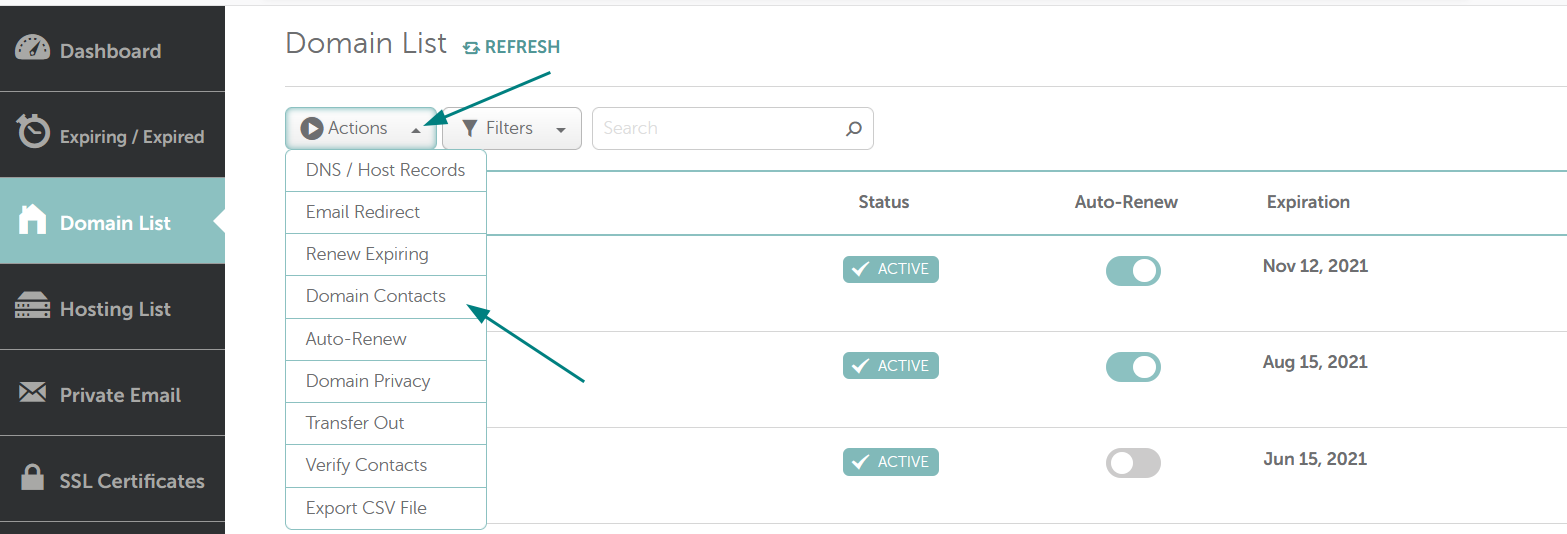Screen dimensions: 1567x534
Task: Open the Filters dropdown
Action: point(512,128)
